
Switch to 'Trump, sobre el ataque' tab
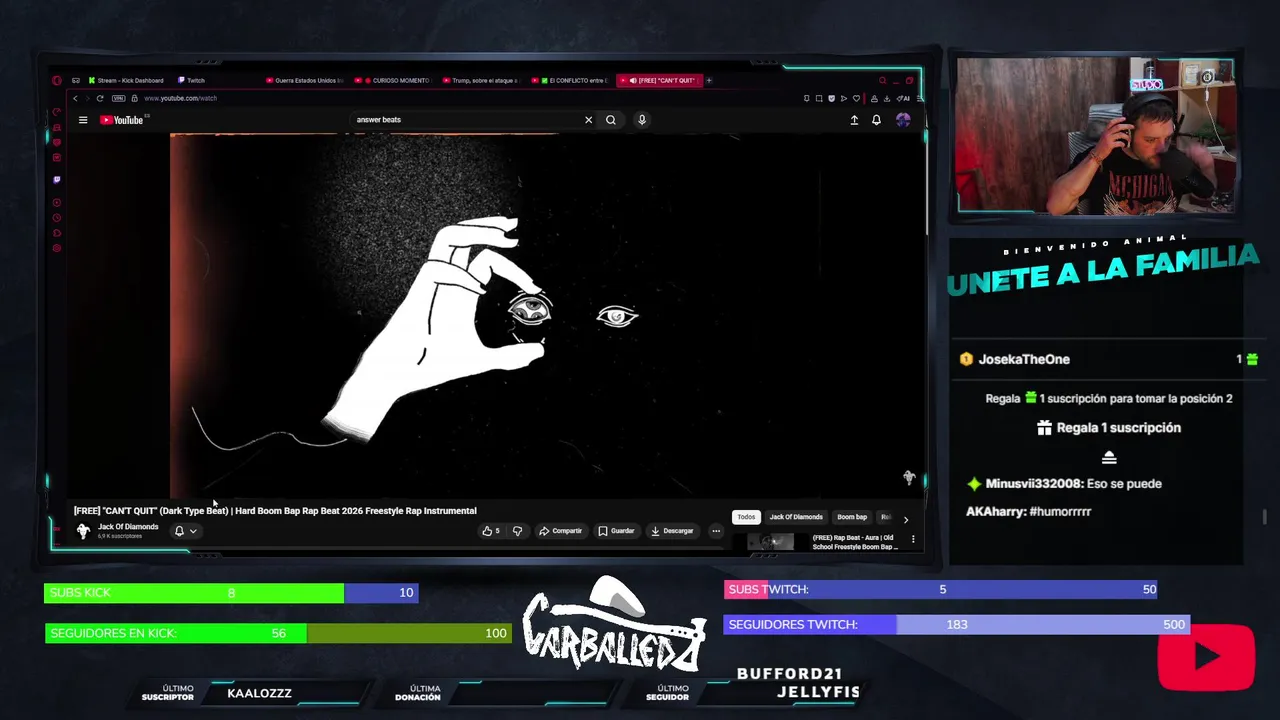(x=482, y=80)
